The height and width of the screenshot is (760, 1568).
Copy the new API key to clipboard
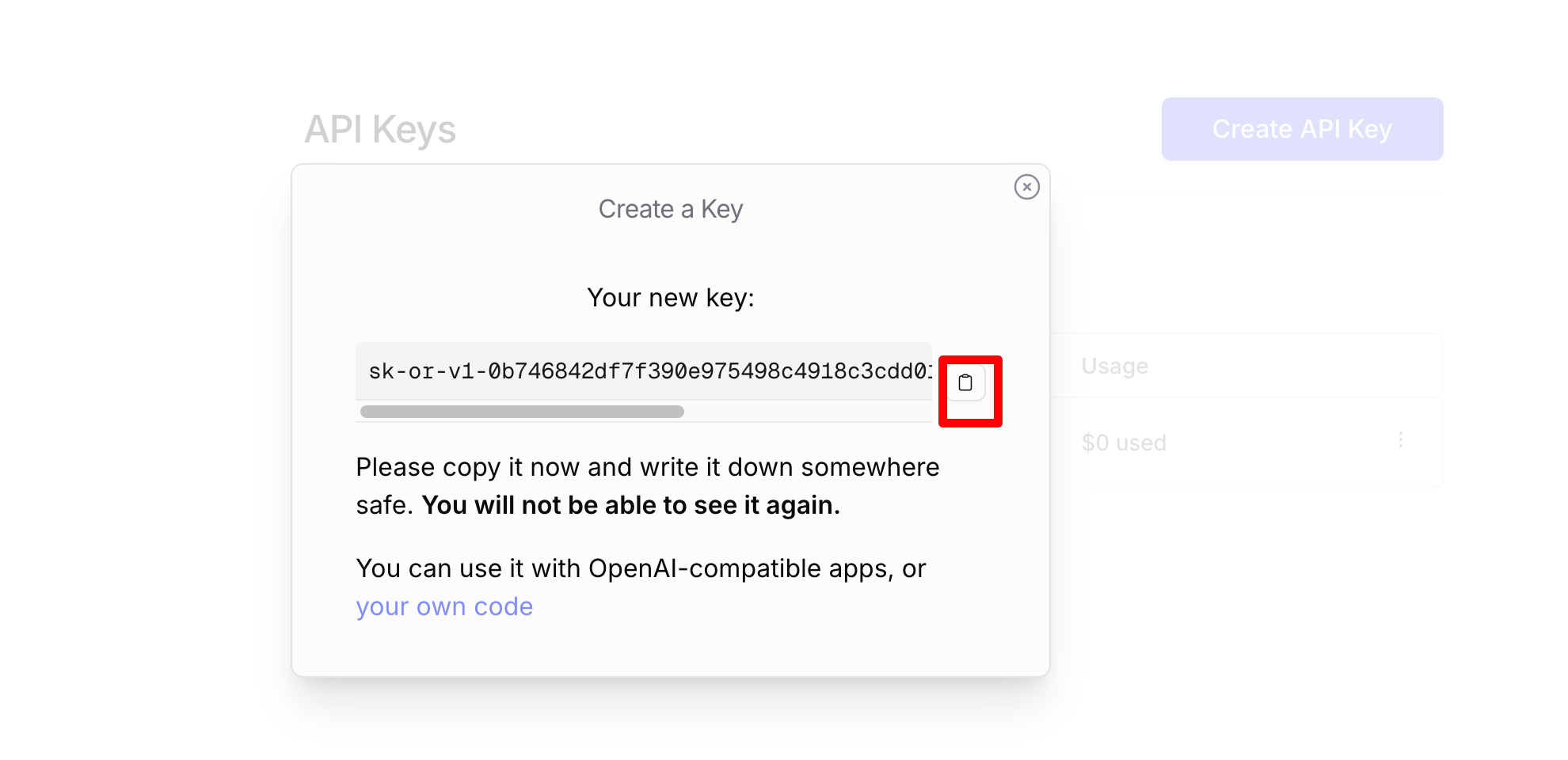coord(965,383)
